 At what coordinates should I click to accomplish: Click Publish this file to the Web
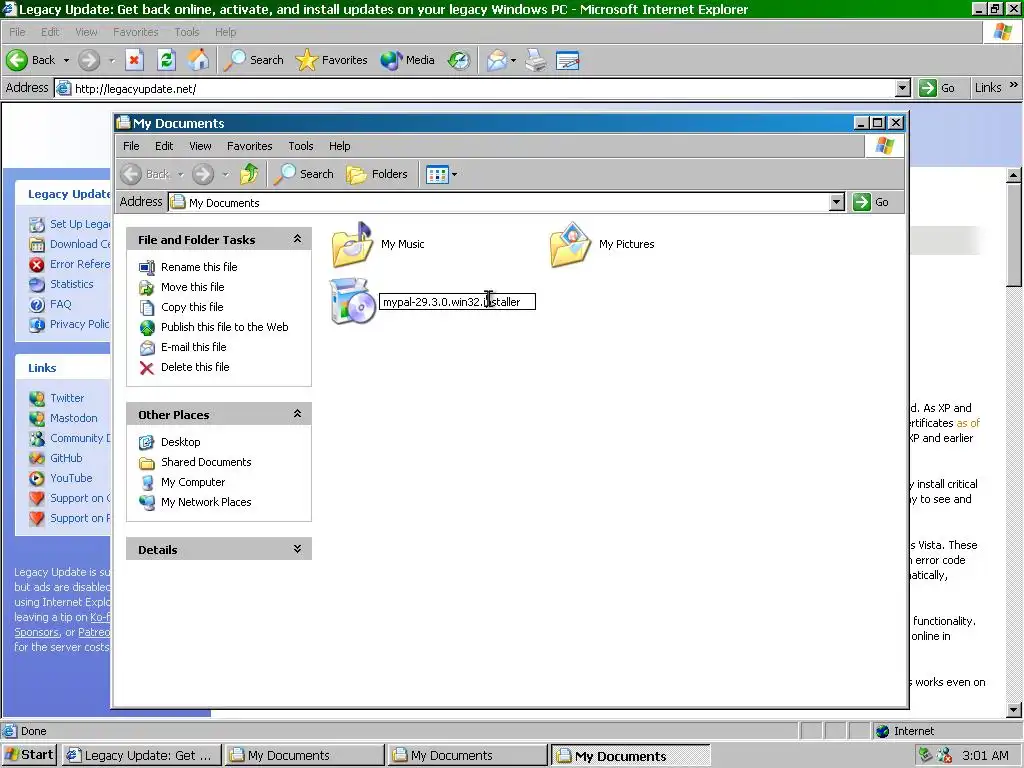(225, 327)
